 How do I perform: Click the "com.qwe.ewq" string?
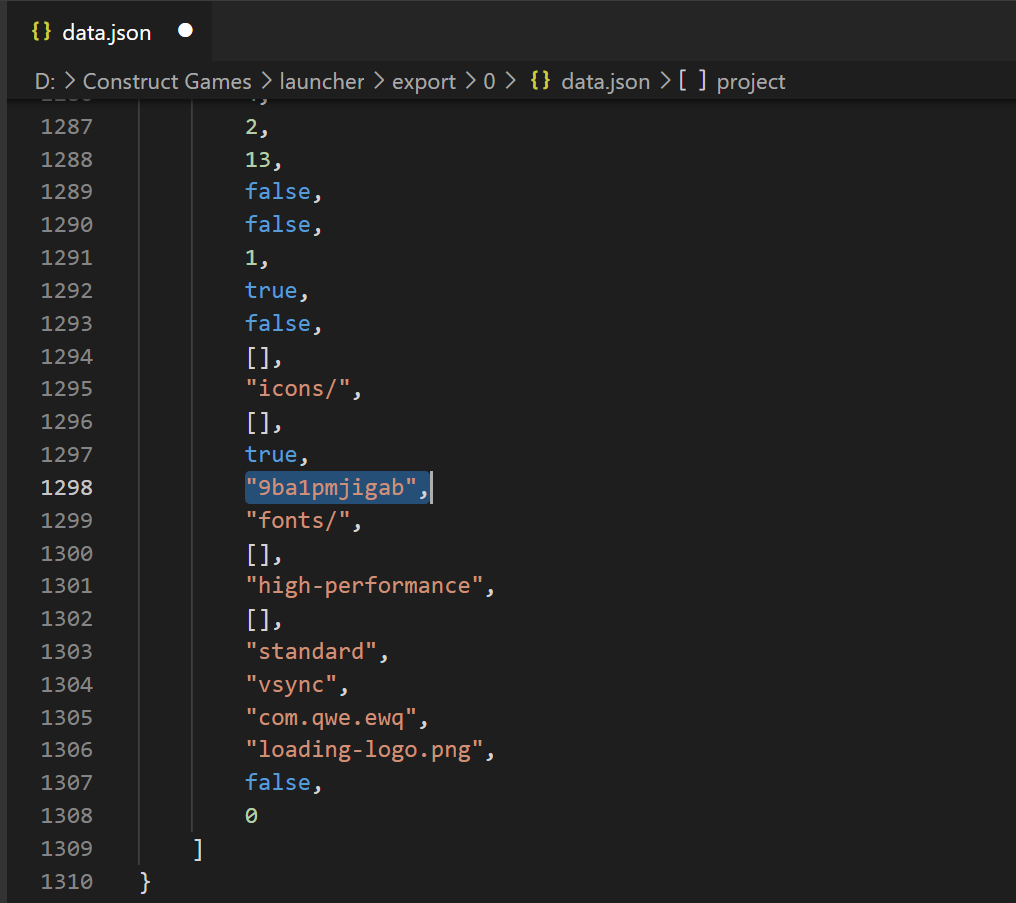331,718
